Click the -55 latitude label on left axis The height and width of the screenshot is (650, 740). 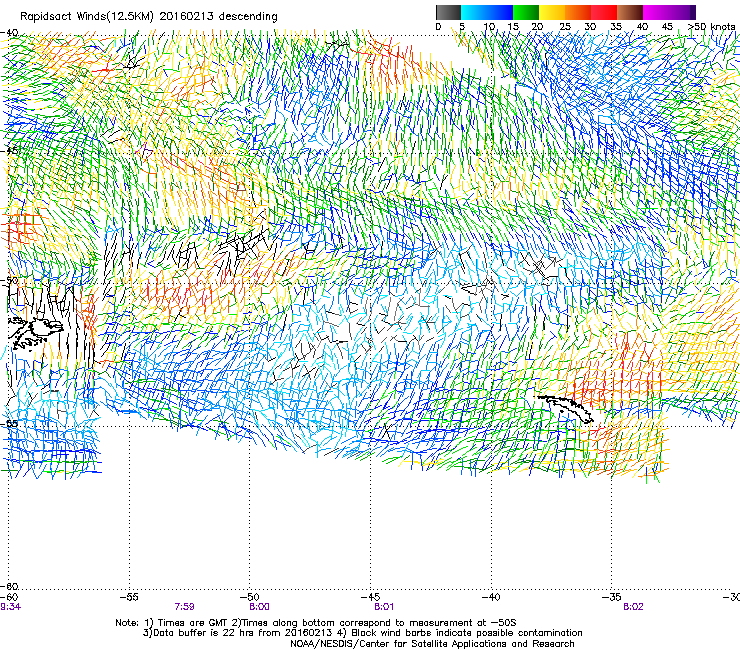9,423
